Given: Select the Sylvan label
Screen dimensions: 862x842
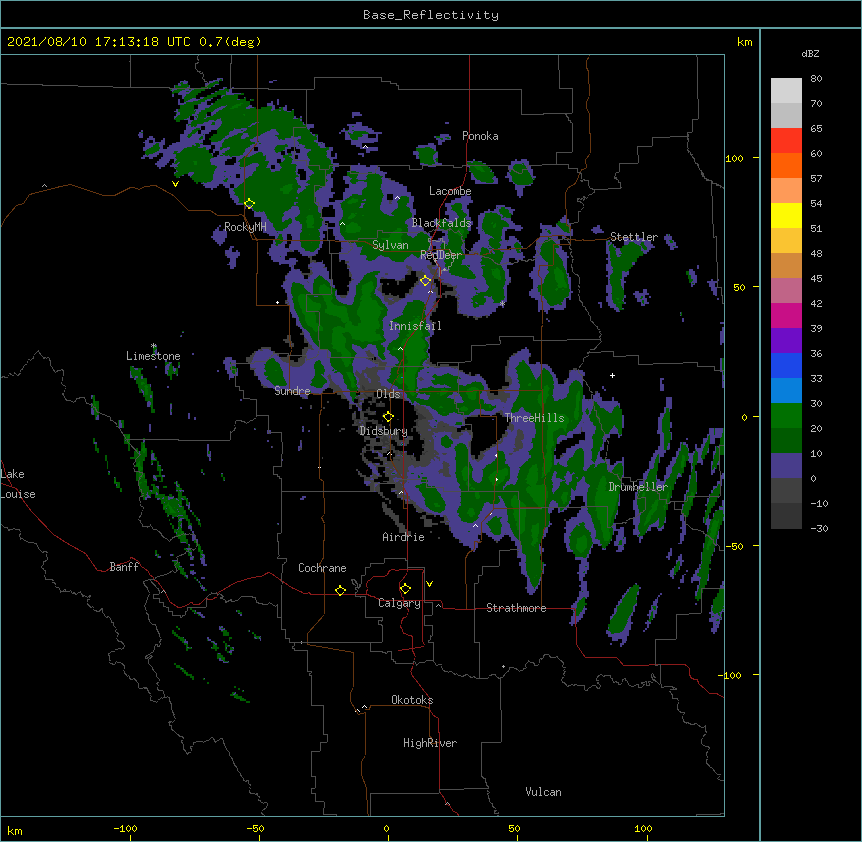Looking at the screenshot, I should coord(390,245).
